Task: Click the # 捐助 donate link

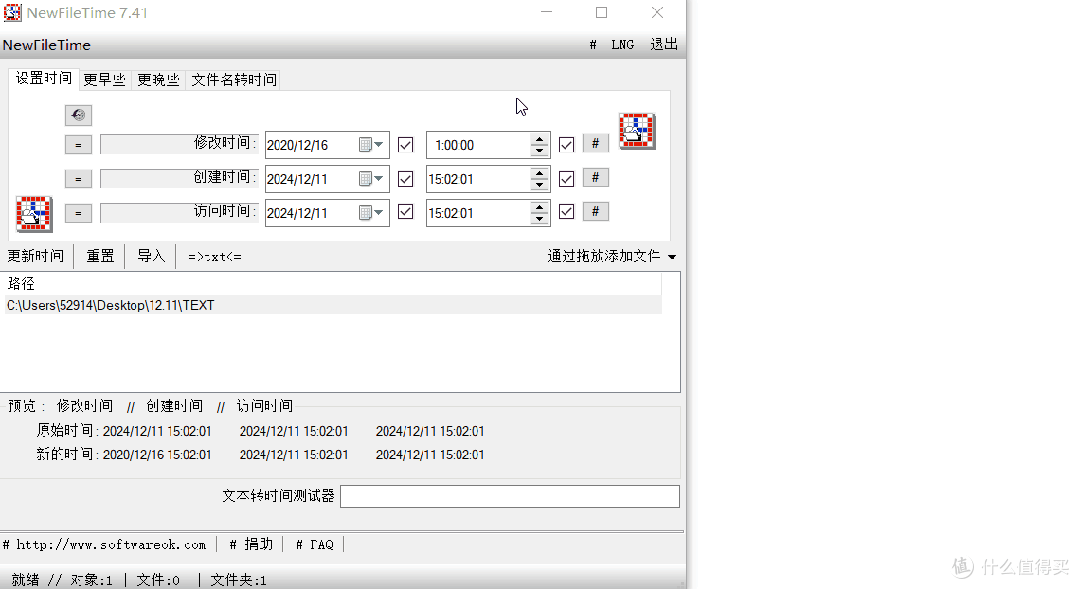Action: click(251, 544)
